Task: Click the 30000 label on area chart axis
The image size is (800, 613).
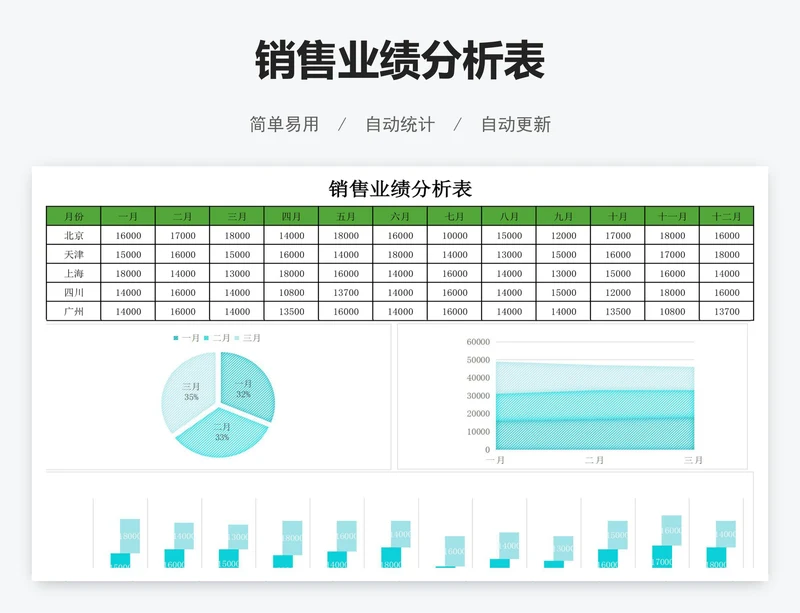Action: (478, 396)
